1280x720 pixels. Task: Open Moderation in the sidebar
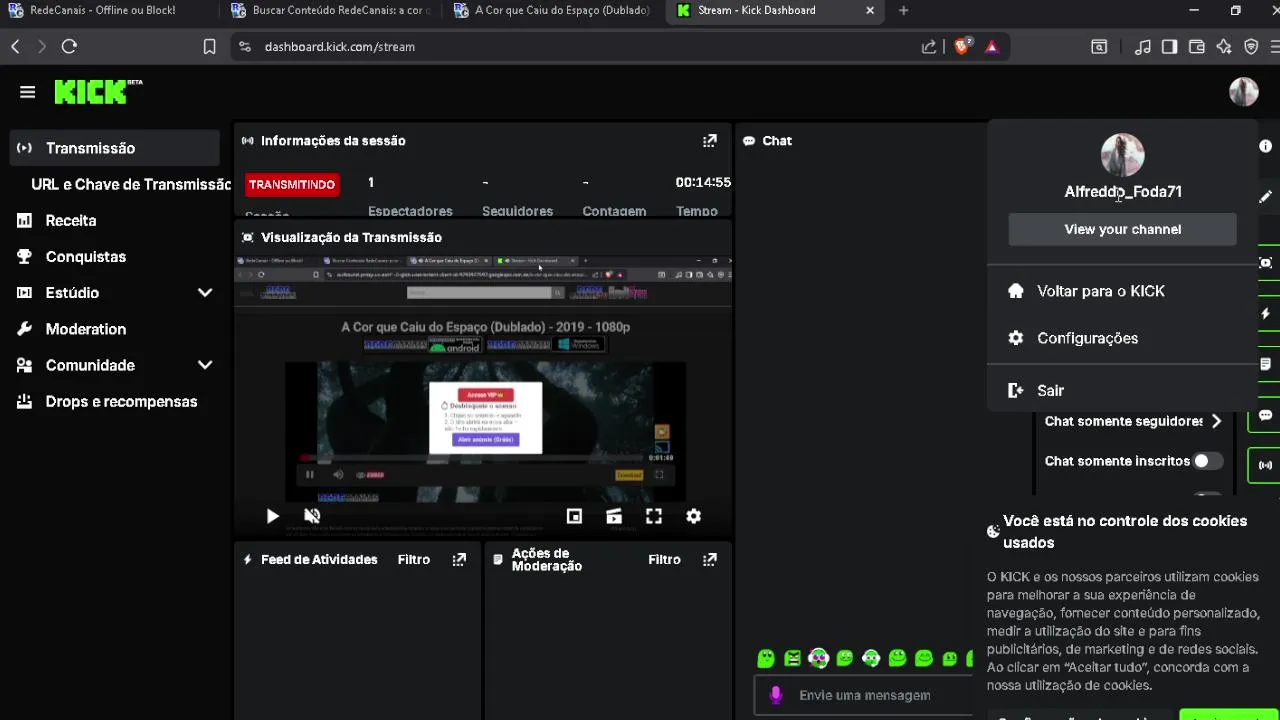click(x=86, y=329)
